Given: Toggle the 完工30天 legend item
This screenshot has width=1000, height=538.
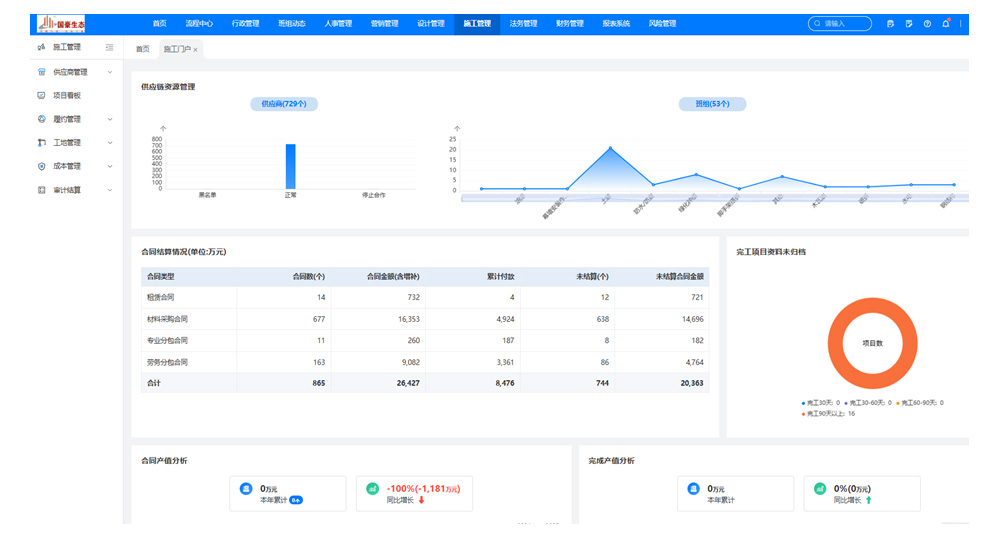Looking at the screenshot, I should tap(822, 403).
